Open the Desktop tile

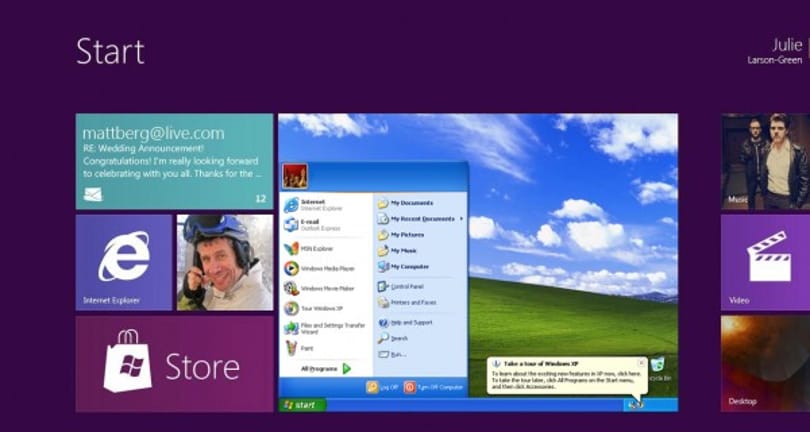[x=766, y=364]
